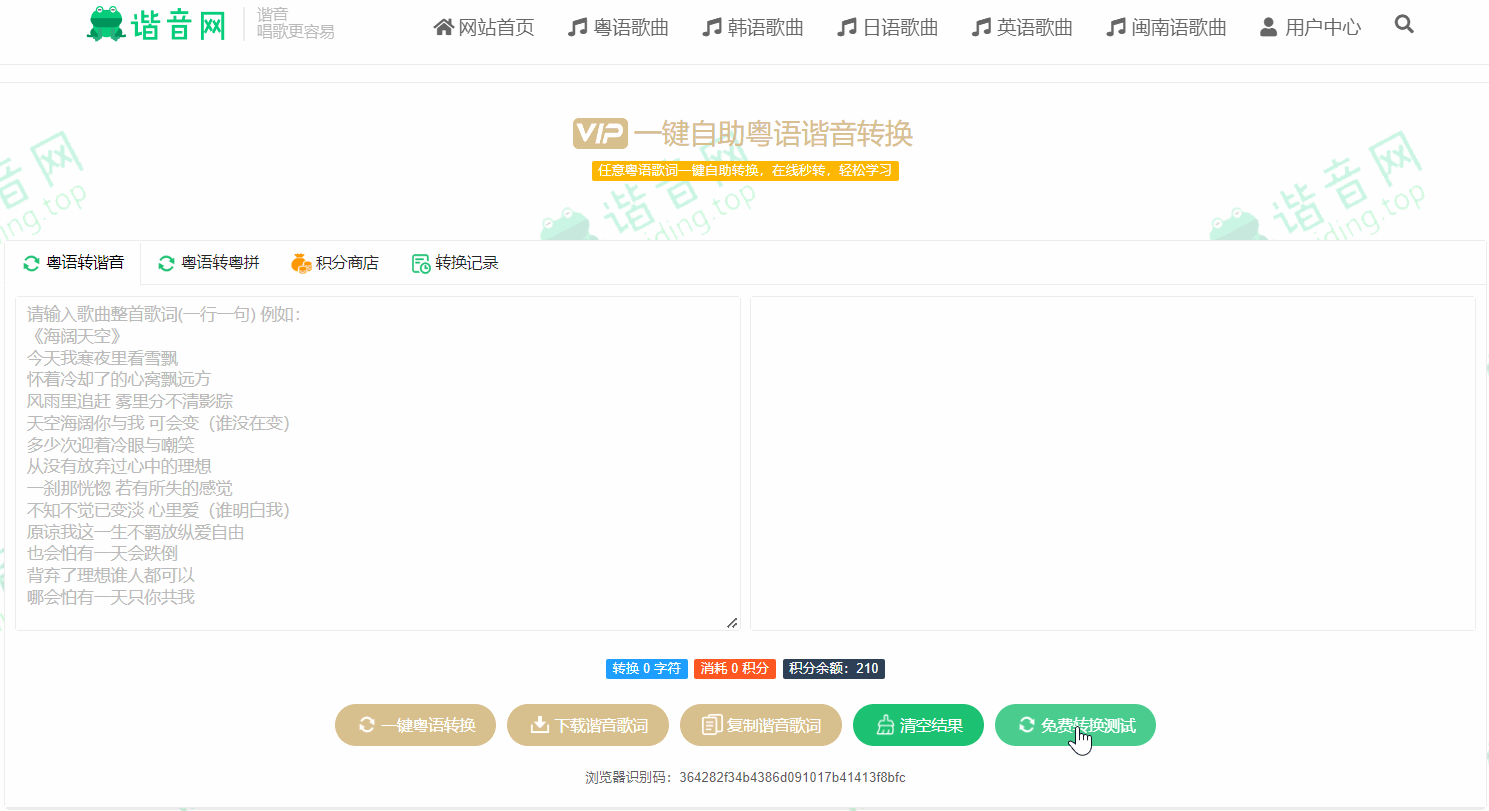Screen dimensions: 1489x811
Task: Click into the lyrics input textarea
Action: (377, 462)
